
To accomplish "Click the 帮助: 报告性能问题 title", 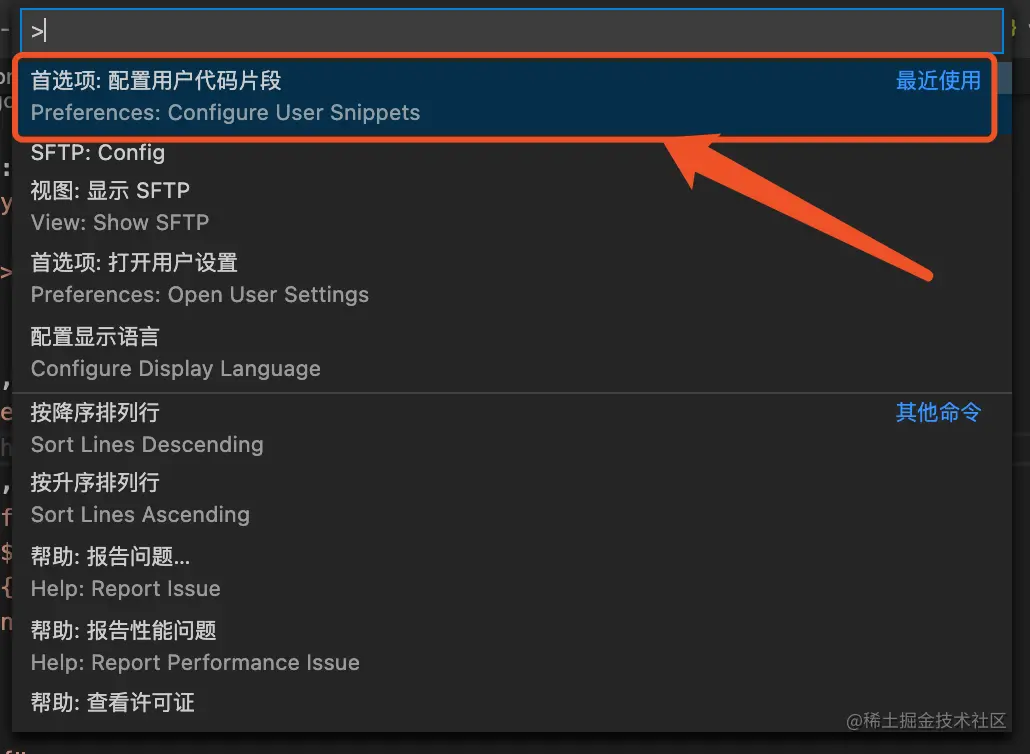I will pyautogui.click(x=123, y=631).
